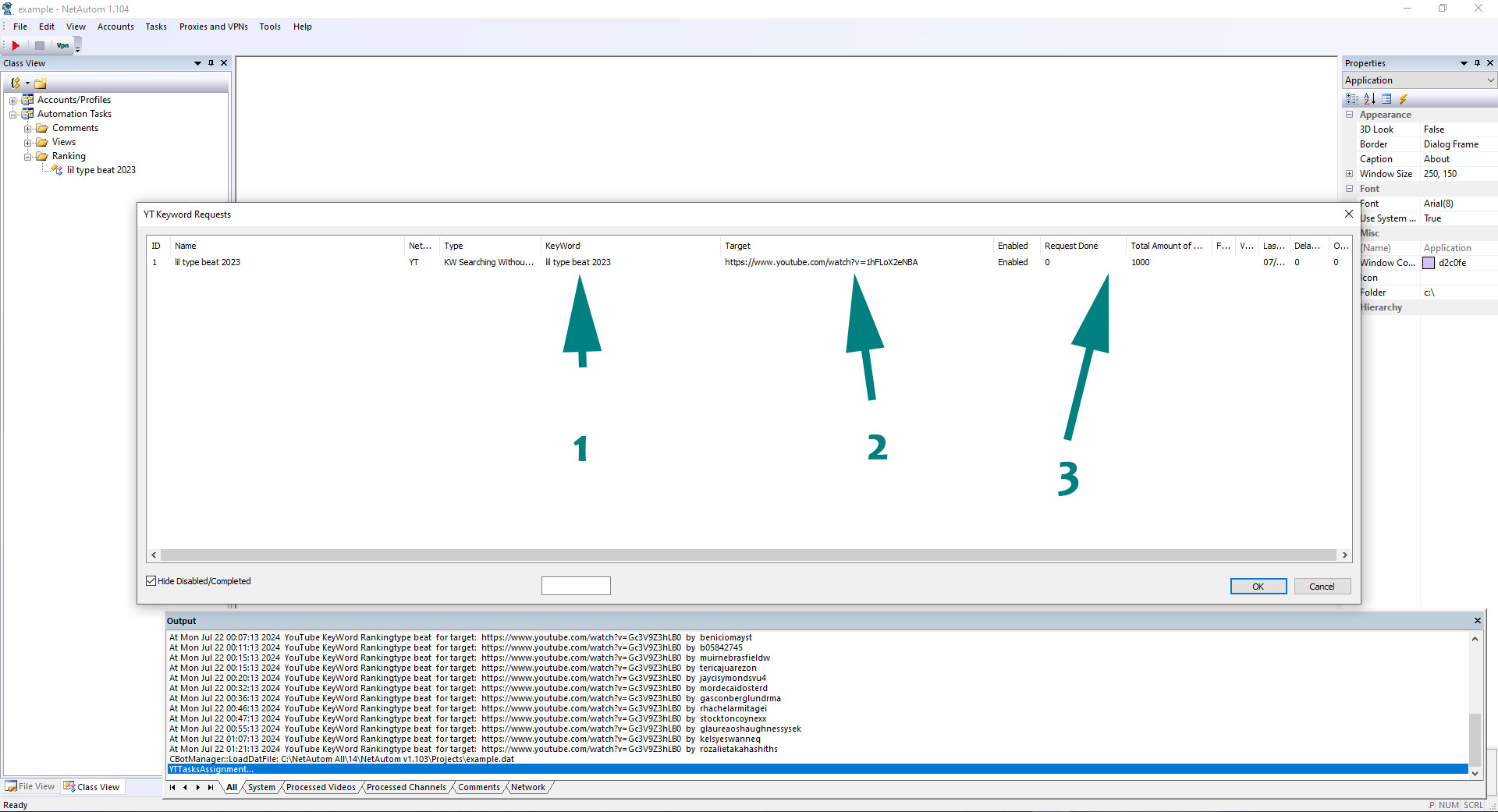Open the Application dropdown in Properties
1498x812 pixels.
pyautogui.click(x=1489, y=80)
